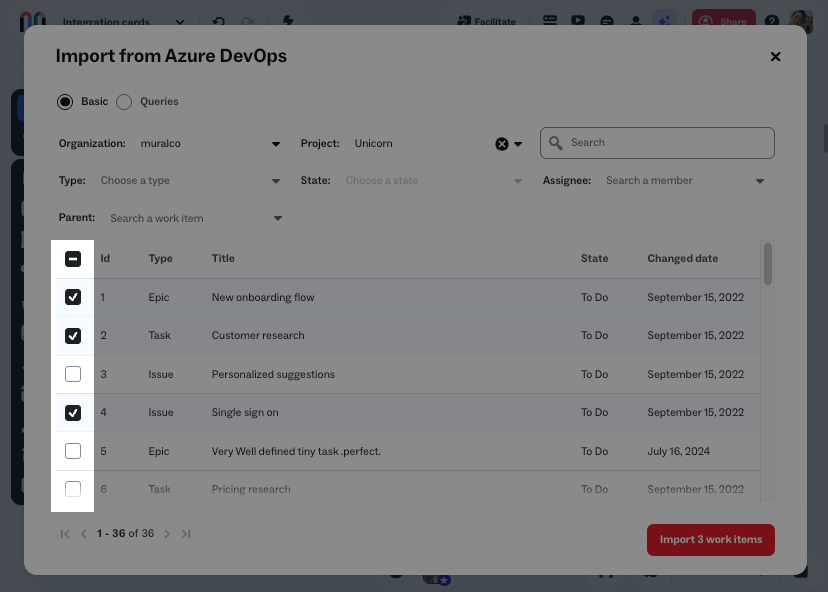Click the Title column header

click(x=223, y=258)
